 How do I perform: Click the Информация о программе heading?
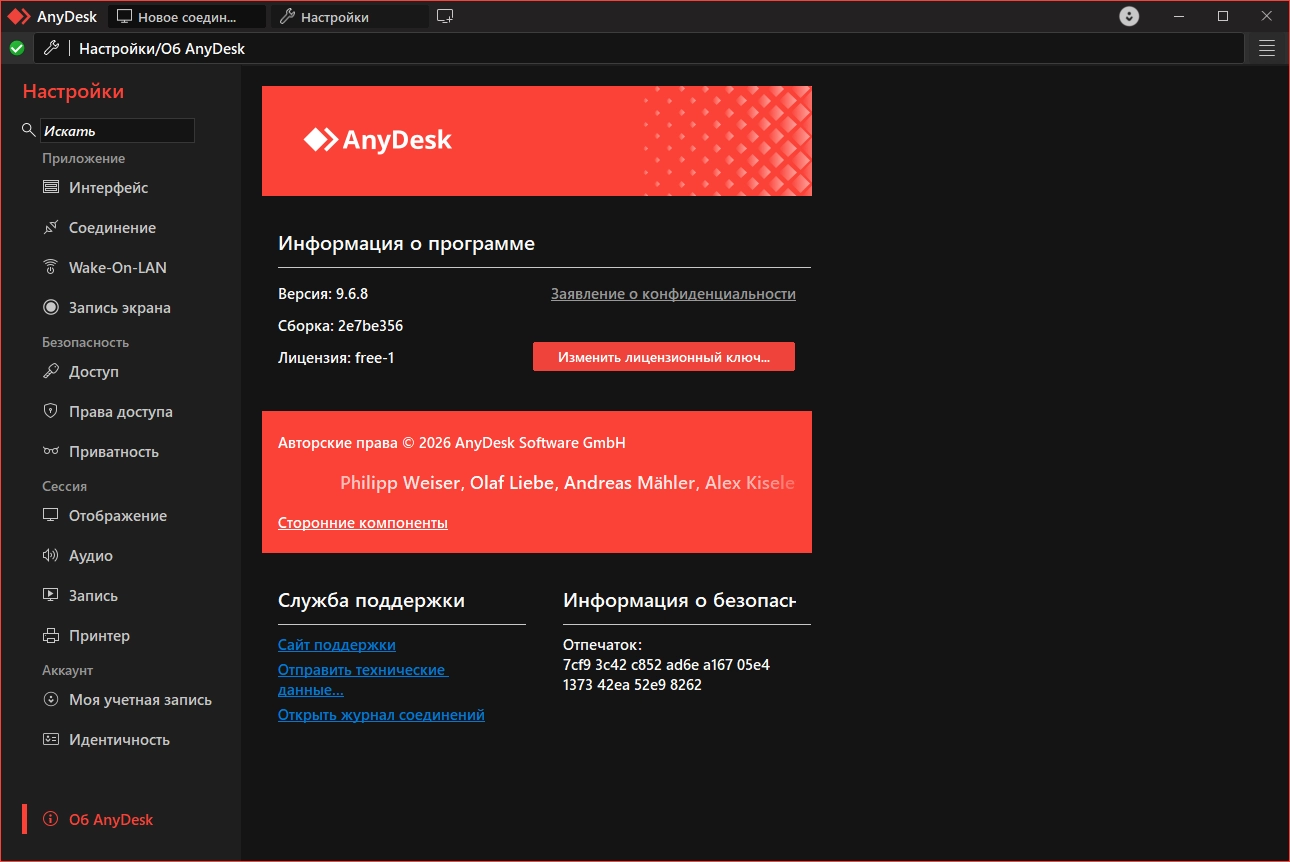(x=406, y=244)
